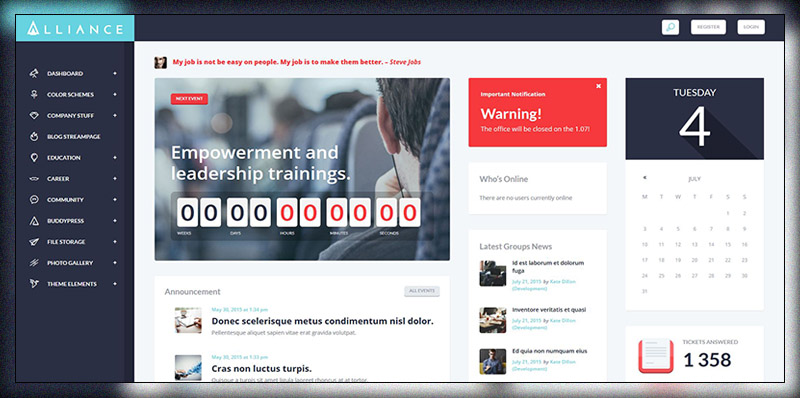Image resolution: width=800 pixels, height=398 pixels.
Task: Select day 31 in the July calendar
Action: 644,291
